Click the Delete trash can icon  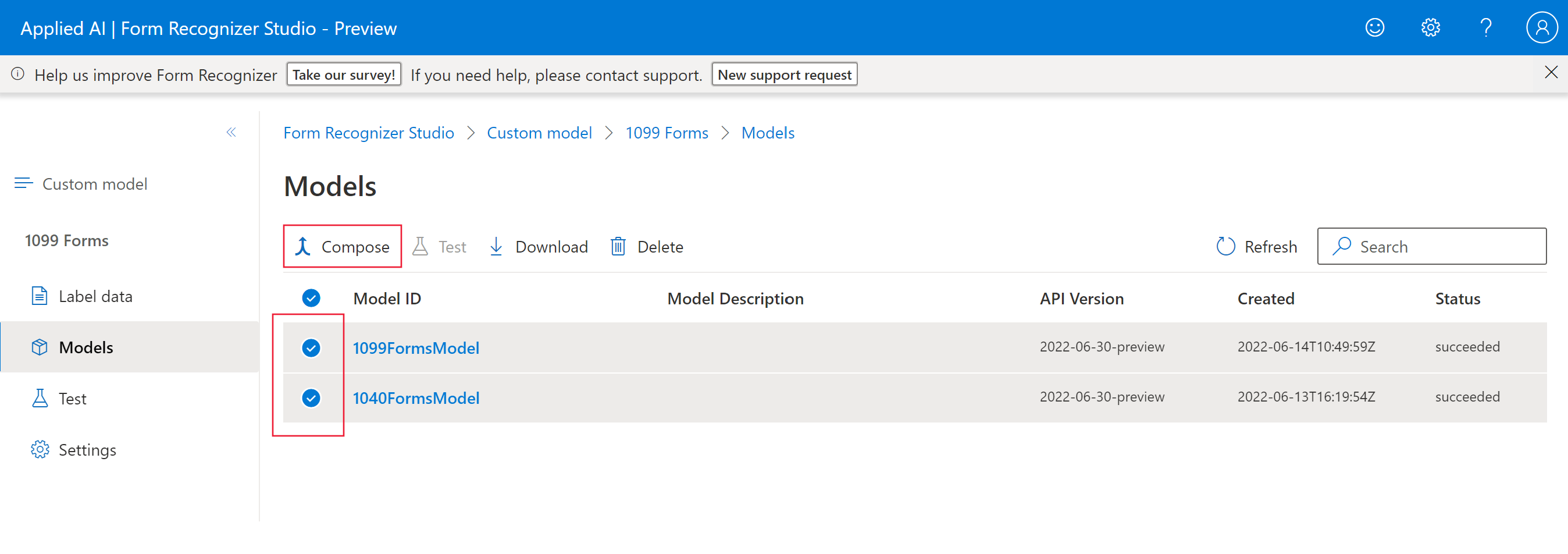coord(618,246)
